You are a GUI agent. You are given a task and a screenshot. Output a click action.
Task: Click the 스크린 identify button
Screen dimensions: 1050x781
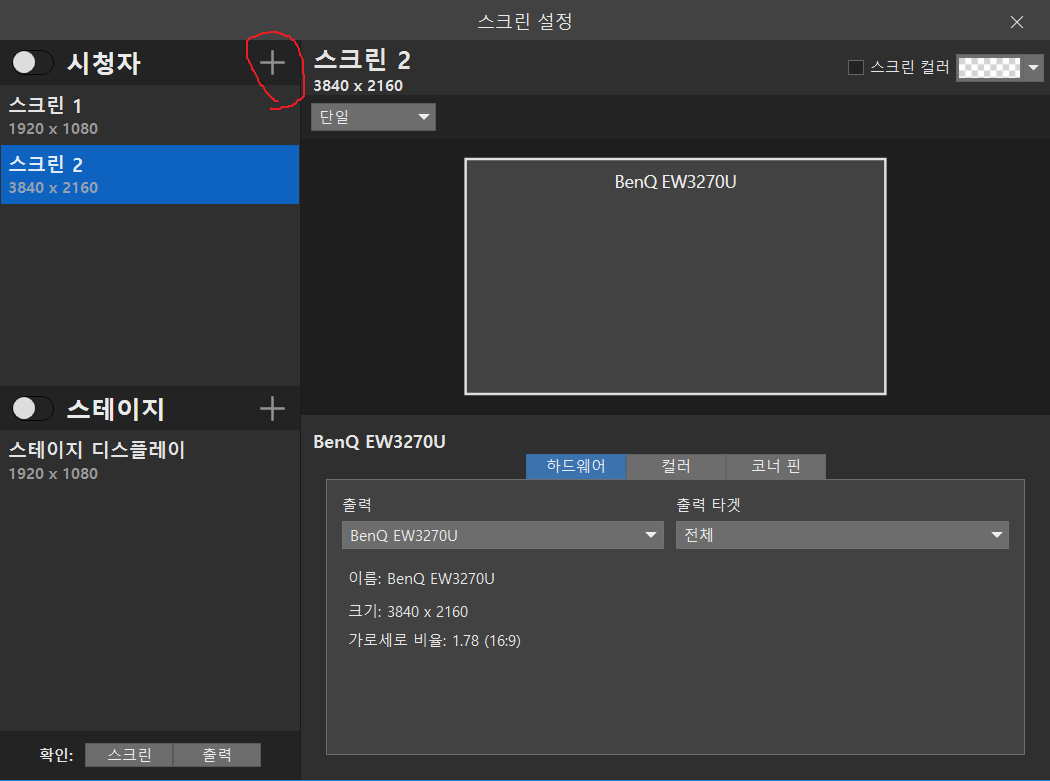pyautogui.click(x=129, y=755)
